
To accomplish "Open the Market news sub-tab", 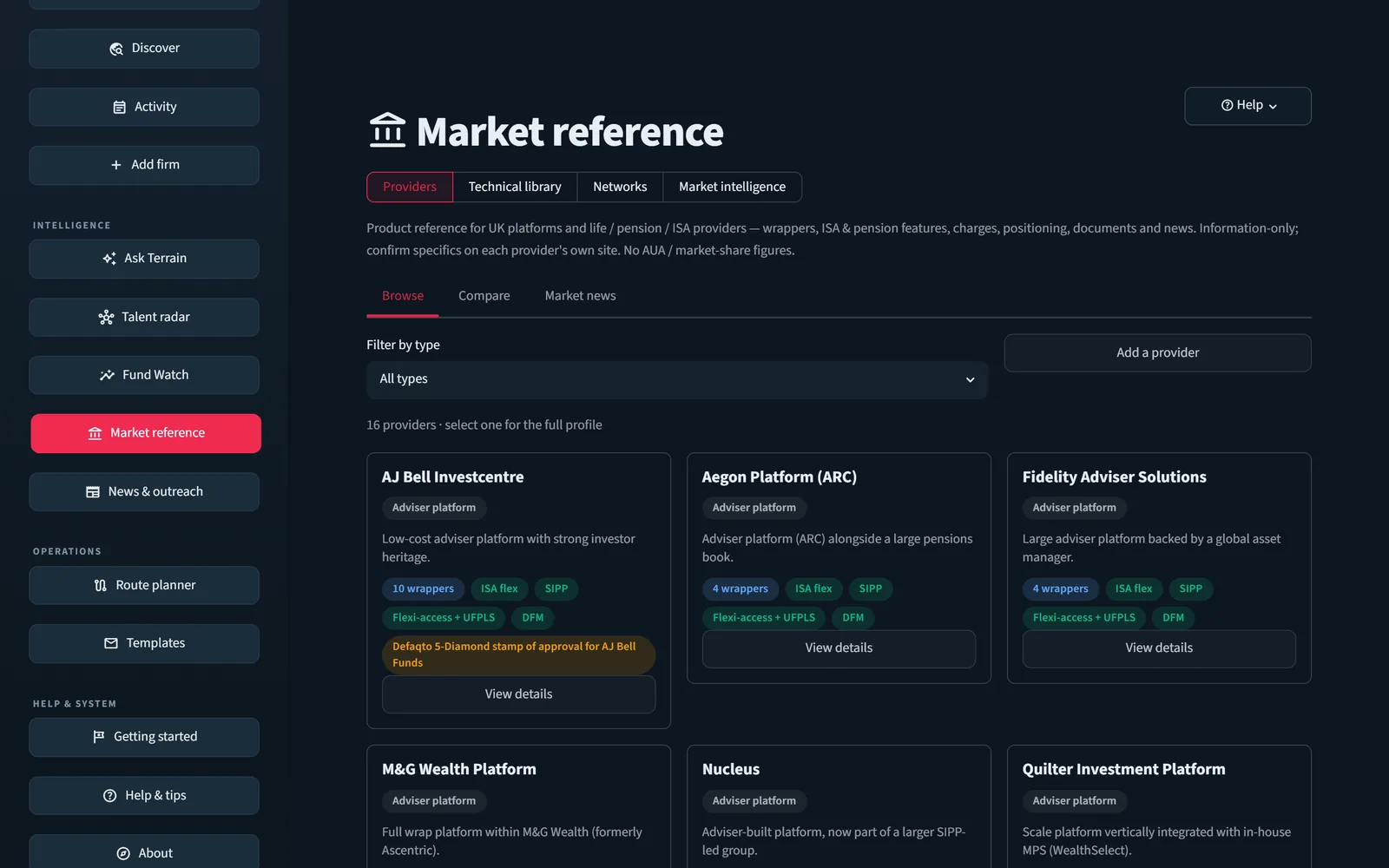I will 581,296.
